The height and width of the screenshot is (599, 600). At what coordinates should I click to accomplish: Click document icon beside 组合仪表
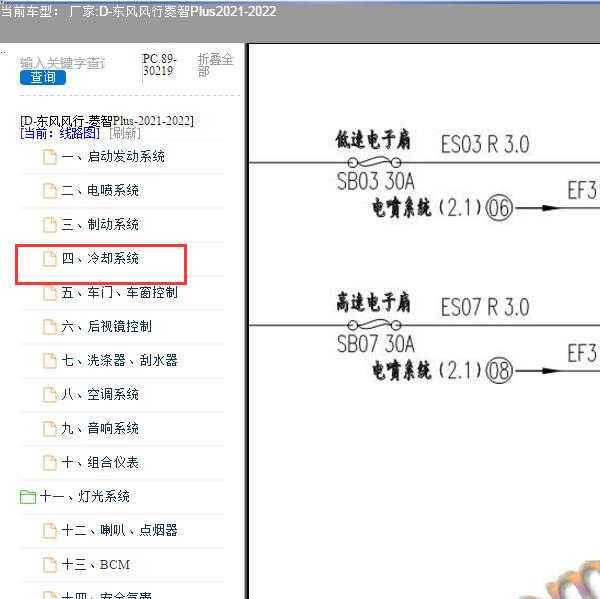(x=50, y=463)
